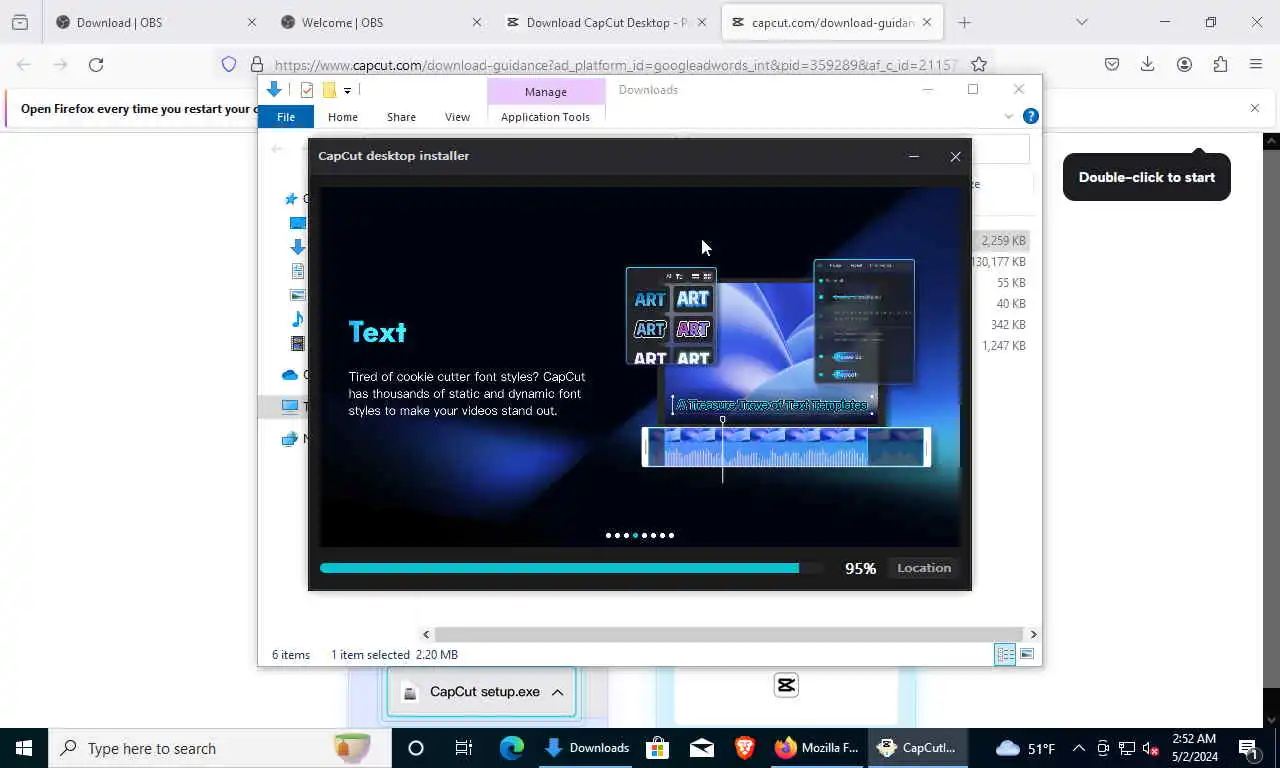
Task: Launch Microsoft Edge from the taskbar
Action: 512,748
